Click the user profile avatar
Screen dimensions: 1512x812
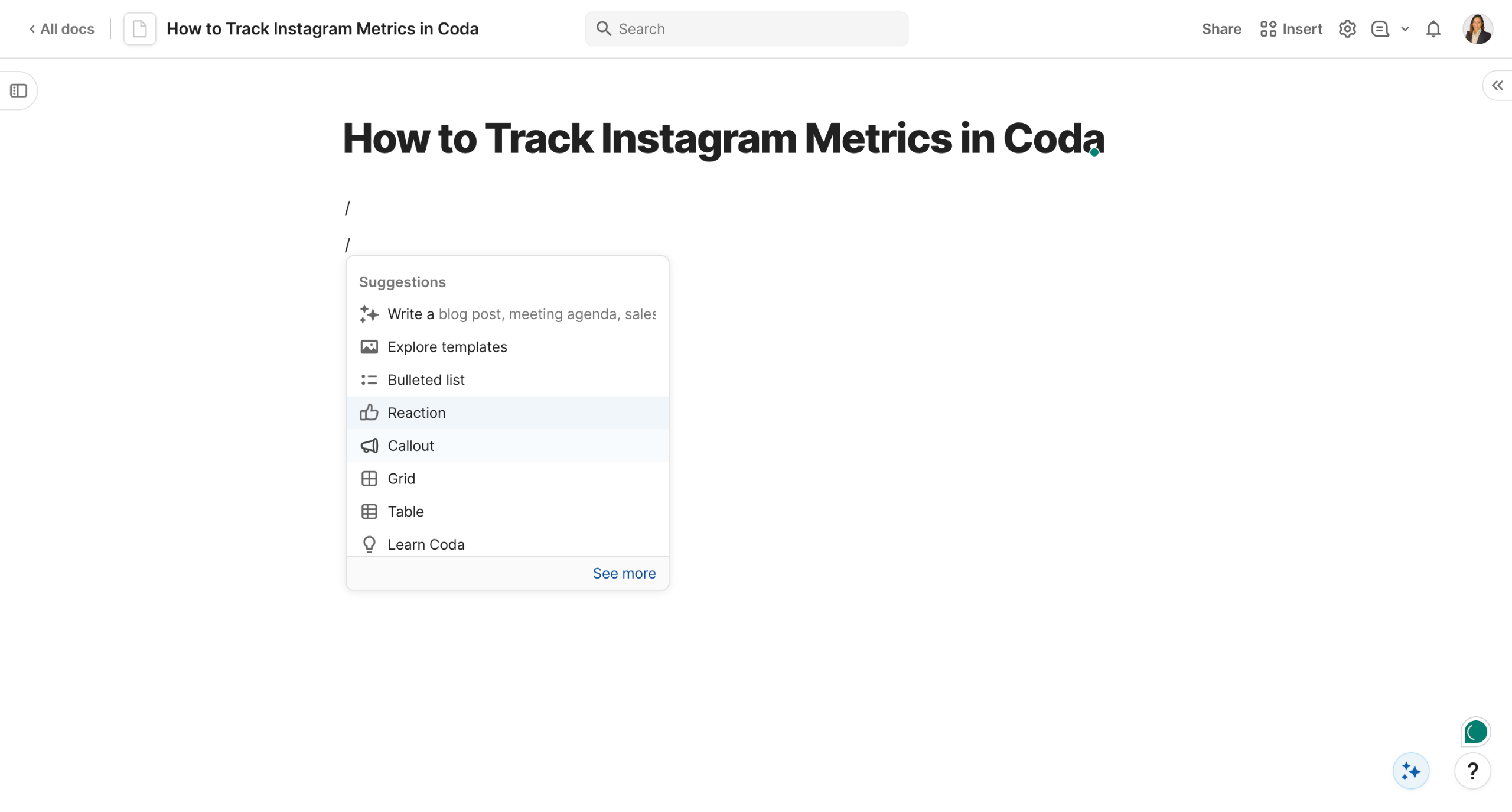click(x=1477, y=29)
